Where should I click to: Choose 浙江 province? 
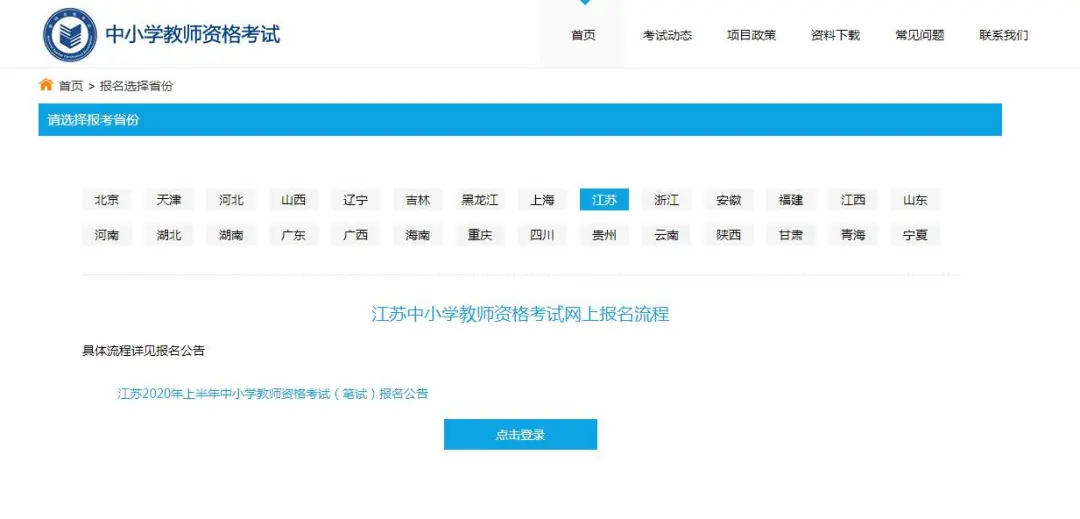[x=667, y=200]
